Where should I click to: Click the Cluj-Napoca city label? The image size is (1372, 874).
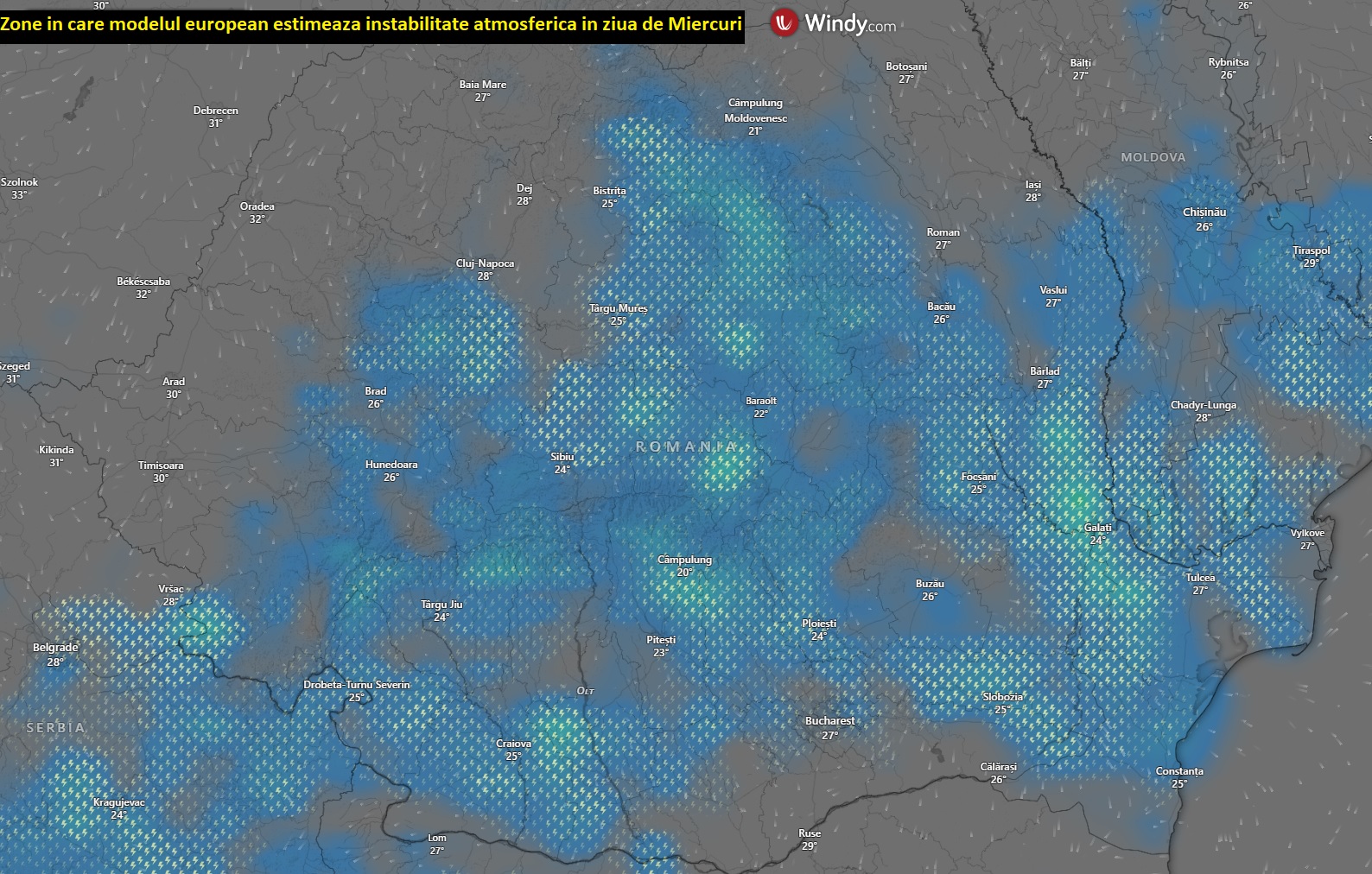(485, 263)
